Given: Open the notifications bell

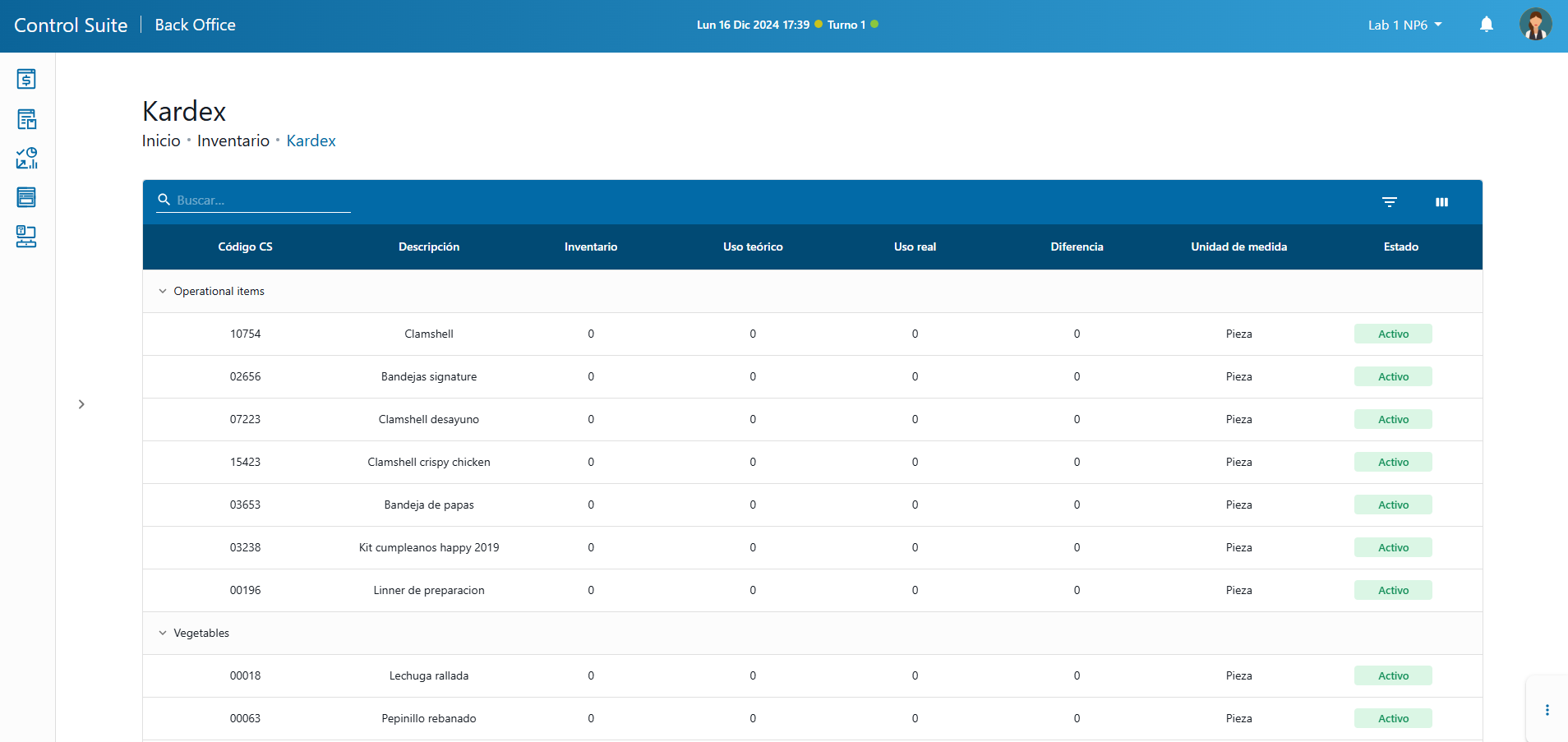Looking at the screenshot, I should click(x=1486, y=25).
